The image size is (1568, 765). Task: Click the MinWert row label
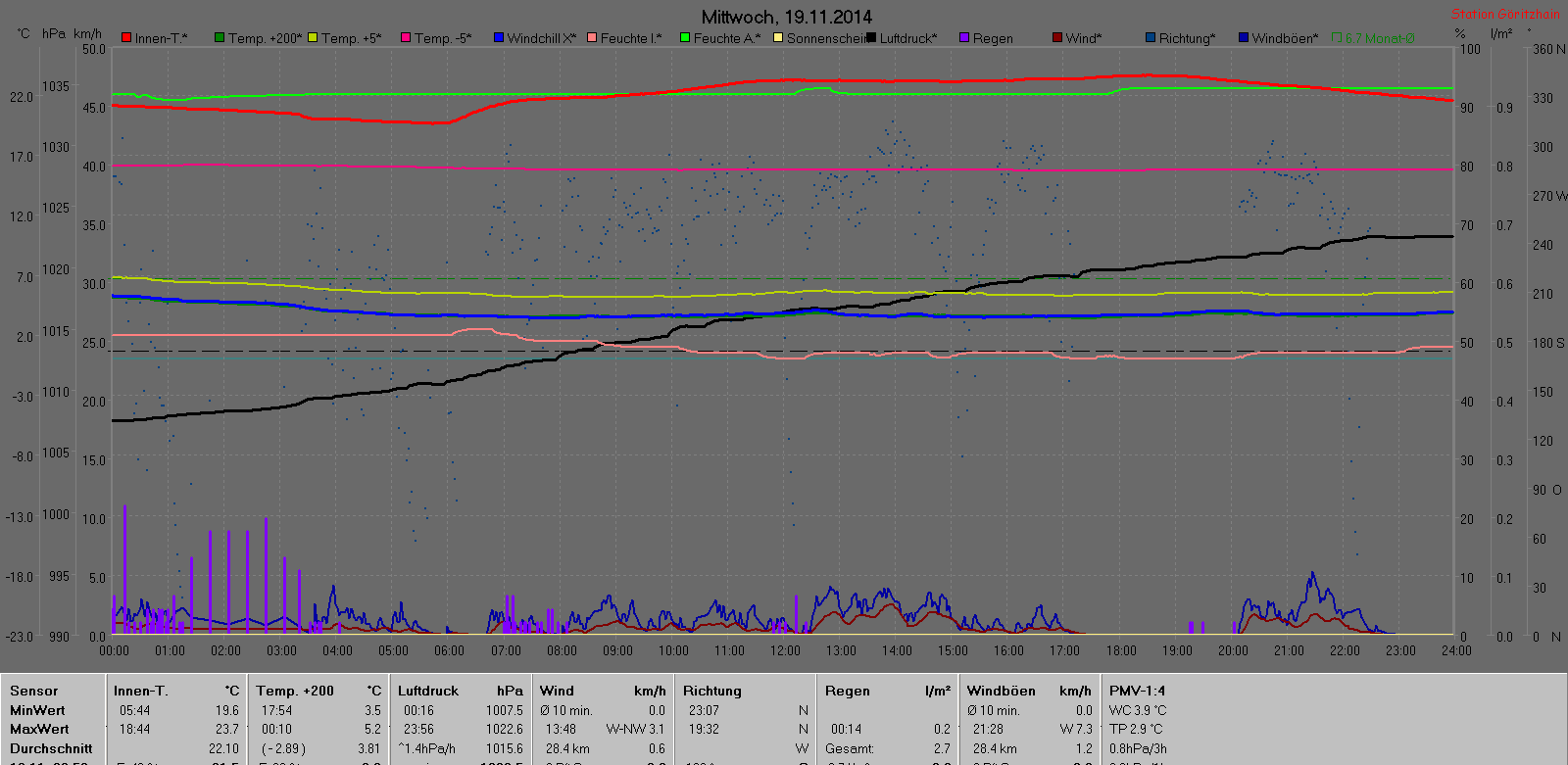[37, 710]
